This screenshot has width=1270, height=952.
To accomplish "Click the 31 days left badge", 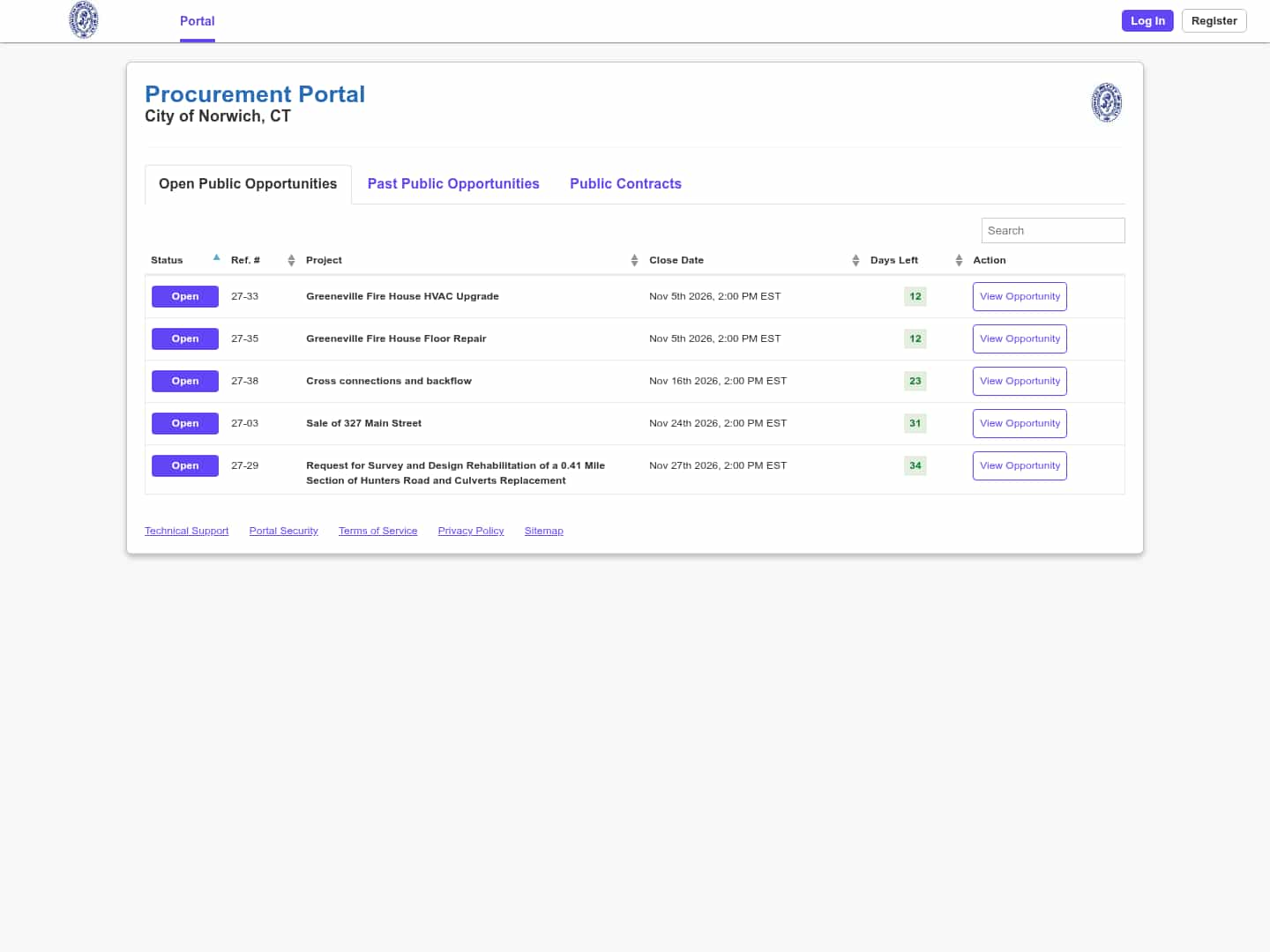I will tap(915, 424).
